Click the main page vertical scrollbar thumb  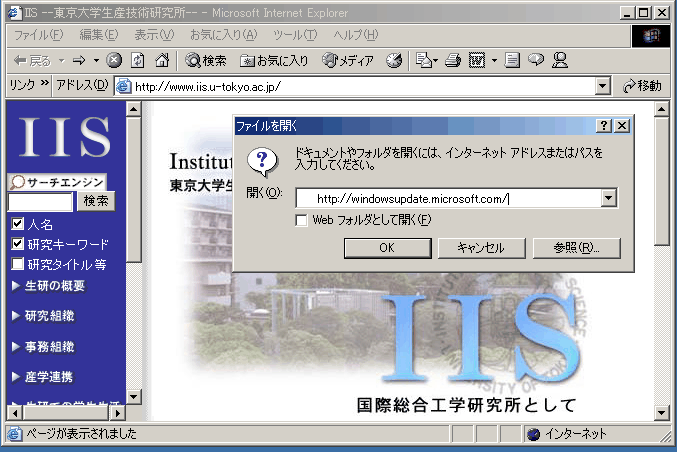coord(661,181)
